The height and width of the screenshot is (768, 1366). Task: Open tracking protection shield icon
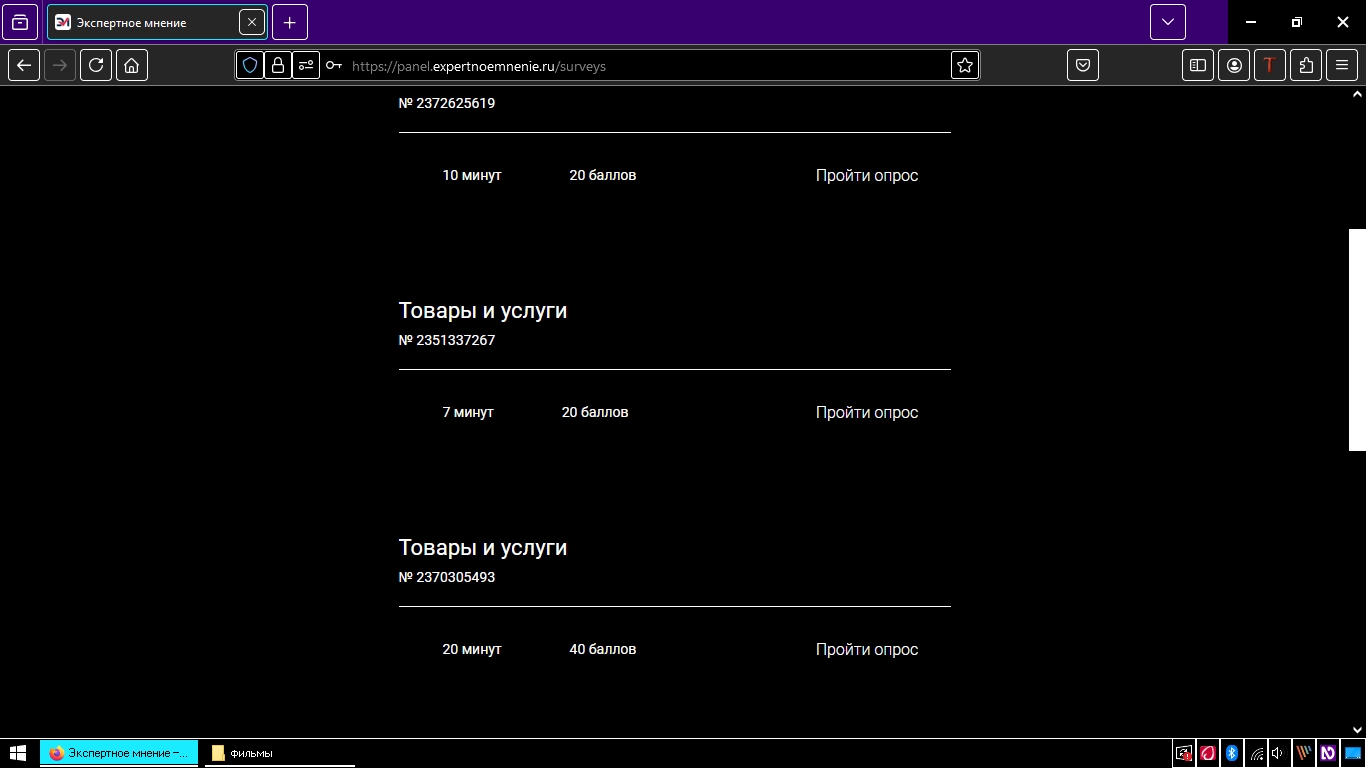tap(250, 66)
